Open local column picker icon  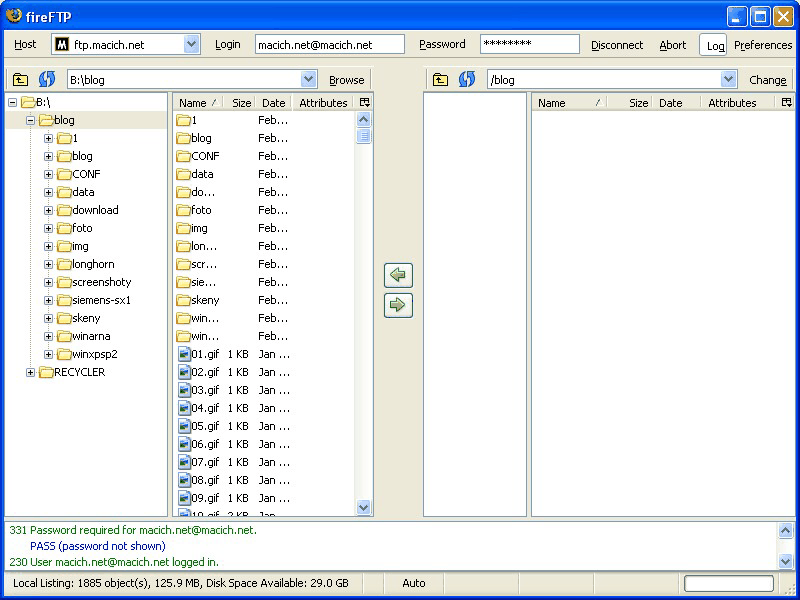[x=364, y=103]
